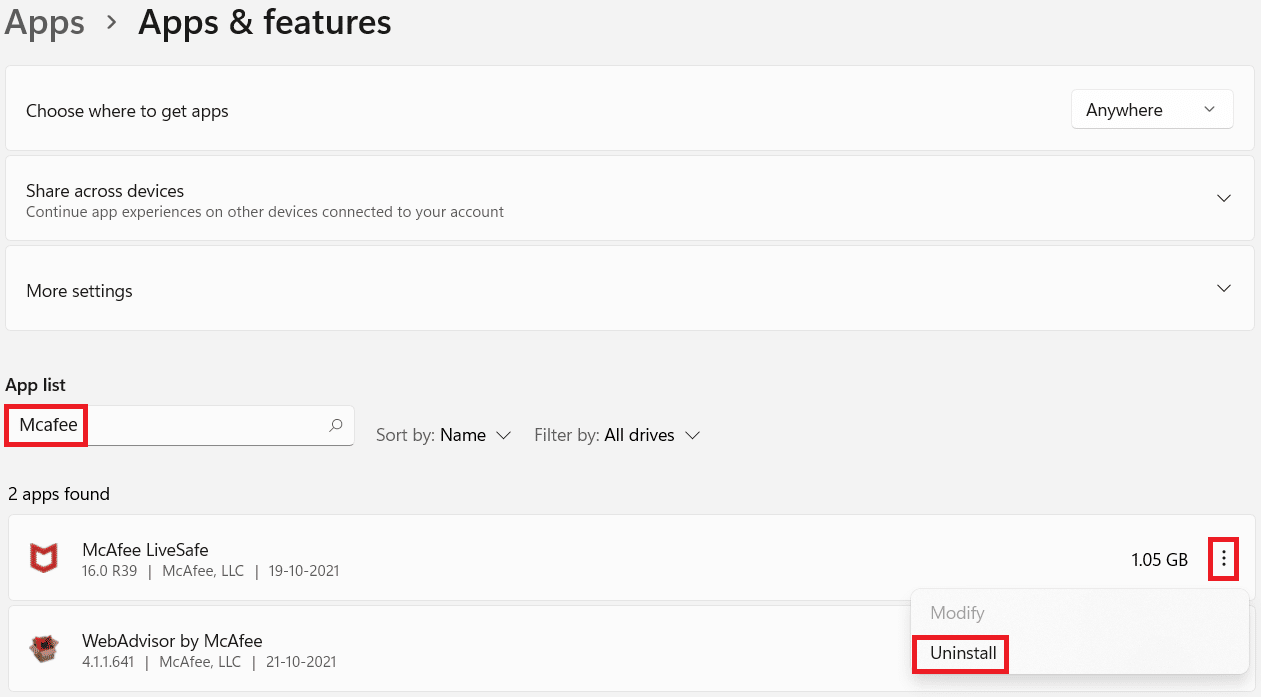
Task: Click the Choose where to get apps label
Action: click(x=127, y=111)
